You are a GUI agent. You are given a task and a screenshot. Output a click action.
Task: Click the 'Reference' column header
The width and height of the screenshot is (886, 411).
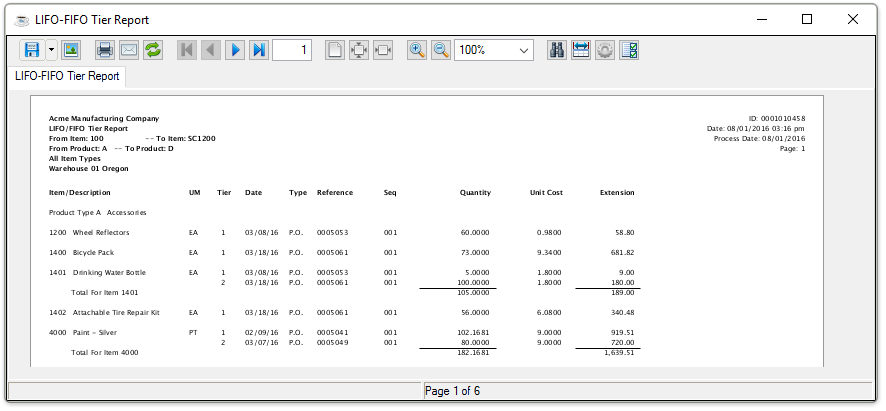point(335,193)
